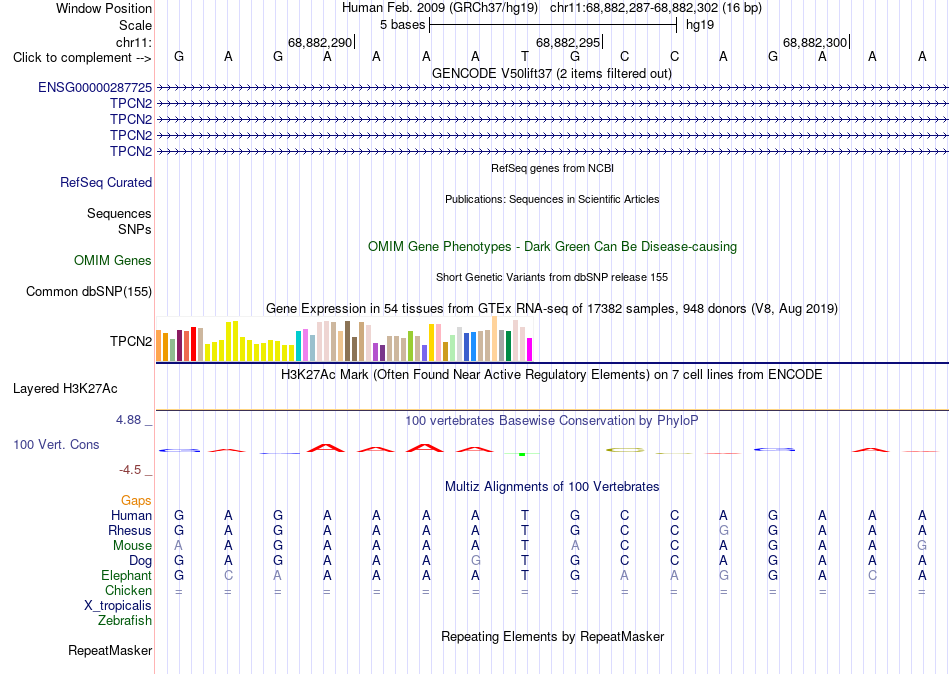Click the TPCN2 GTEx expression label

coord(131,341)
